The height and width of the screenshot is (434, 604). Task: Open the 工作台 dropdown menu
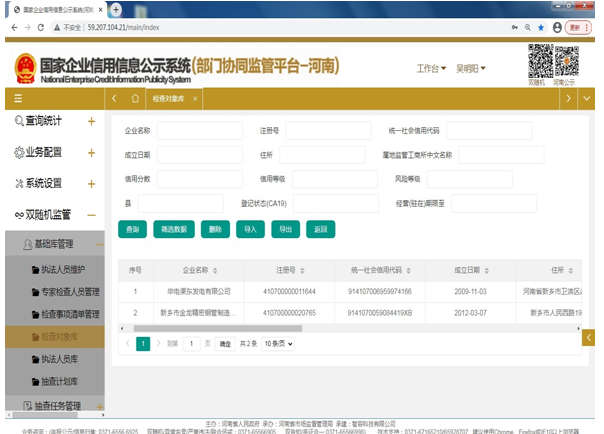coord(431,69)
